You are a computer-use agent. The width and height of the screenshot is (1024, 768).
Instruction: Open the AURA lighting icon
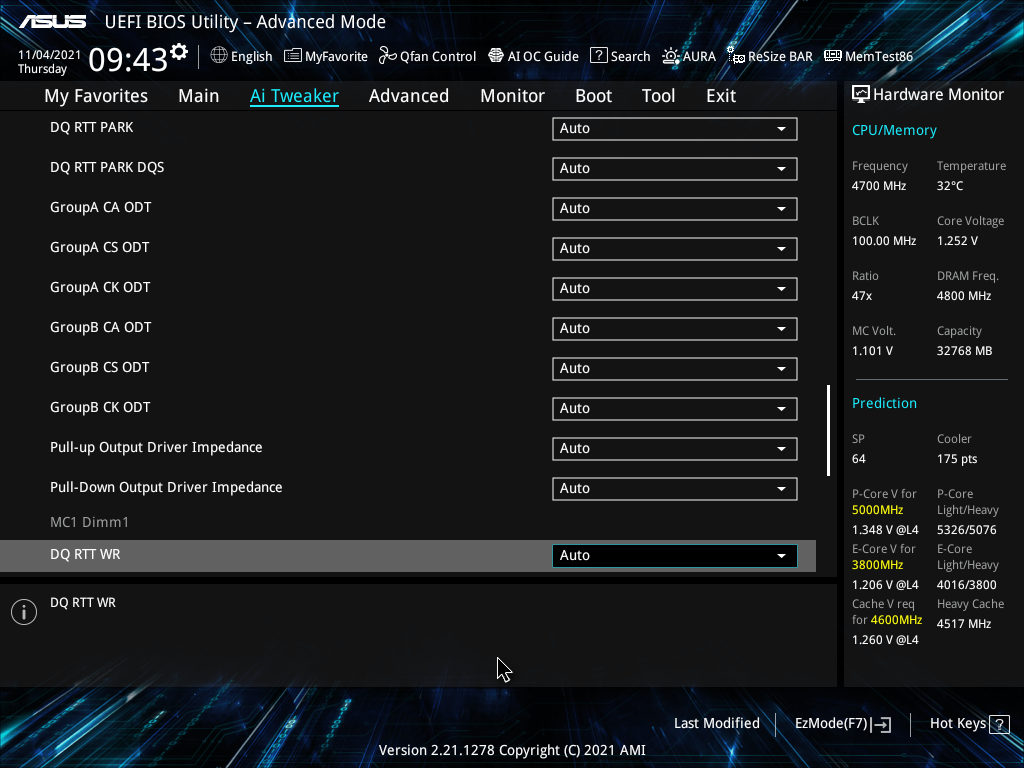pos(671,56)
